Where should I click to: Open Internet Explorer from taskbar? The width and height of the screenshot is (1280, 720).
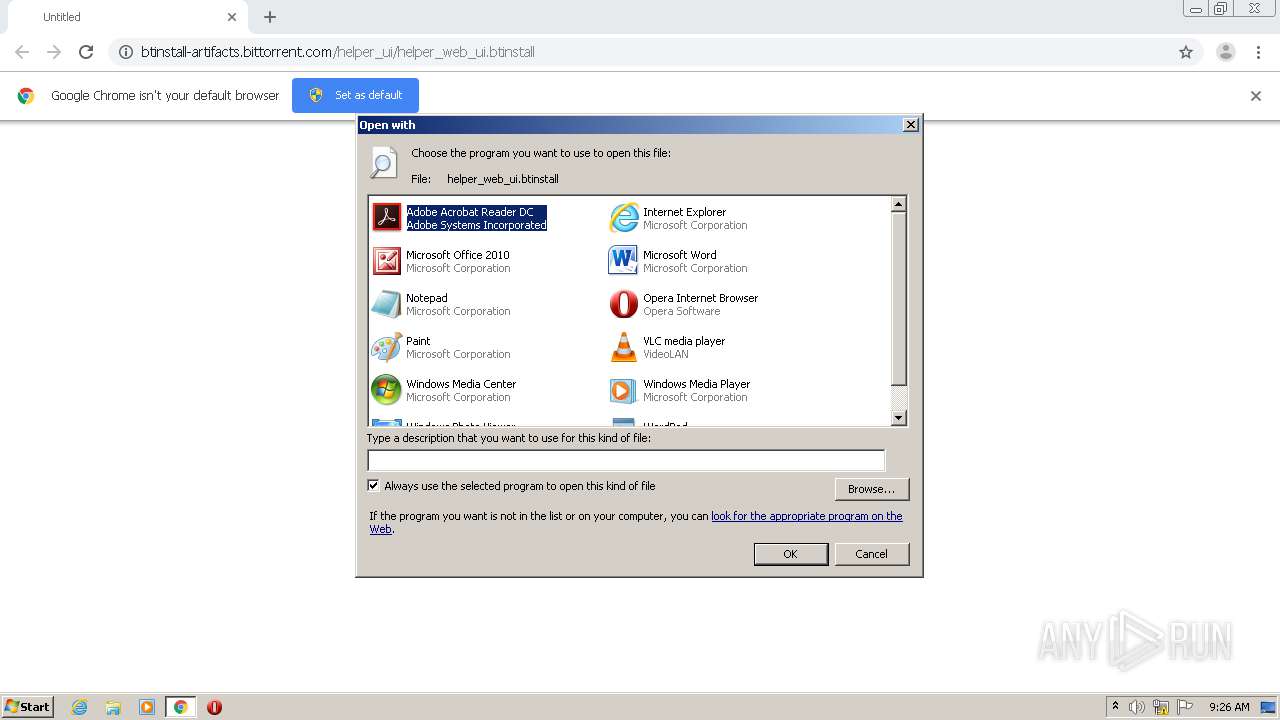point(79,707)
